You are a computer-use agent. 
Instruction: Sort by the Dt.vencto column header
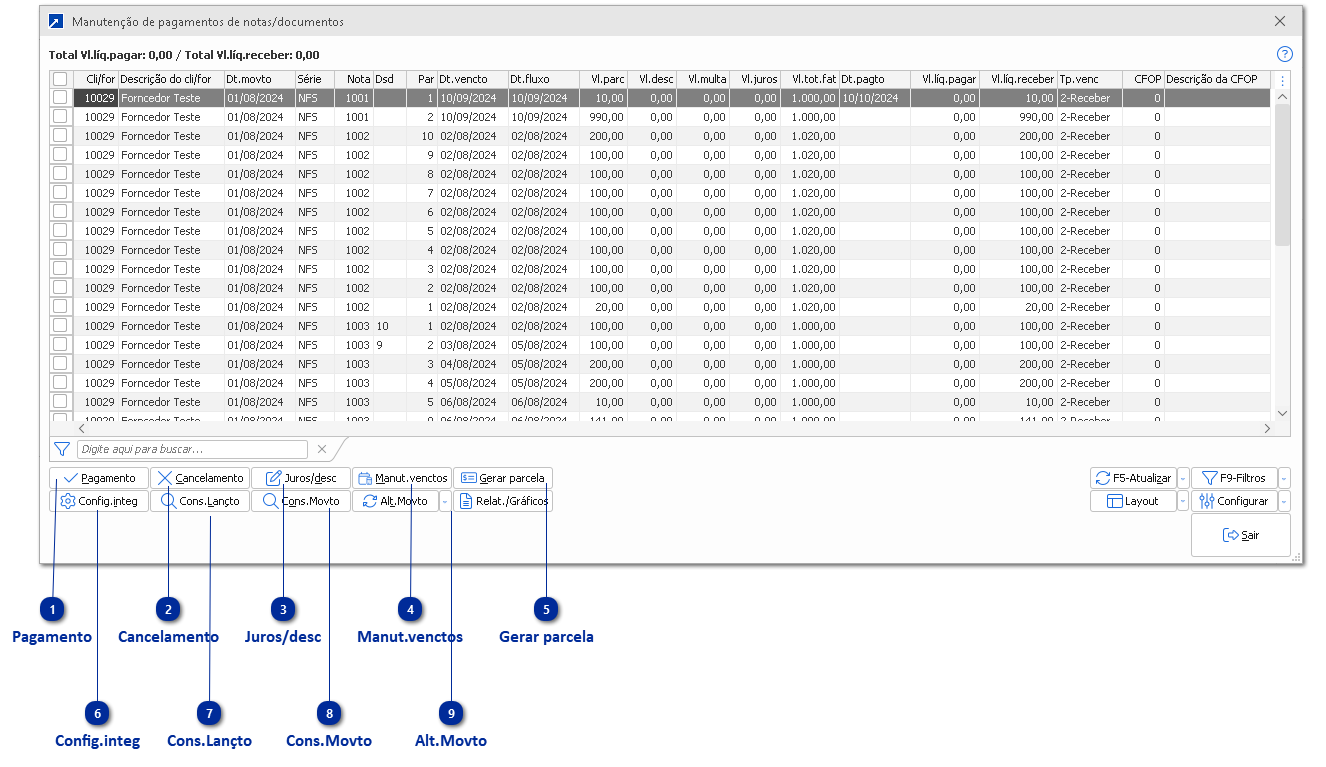[x=471, y=79]
